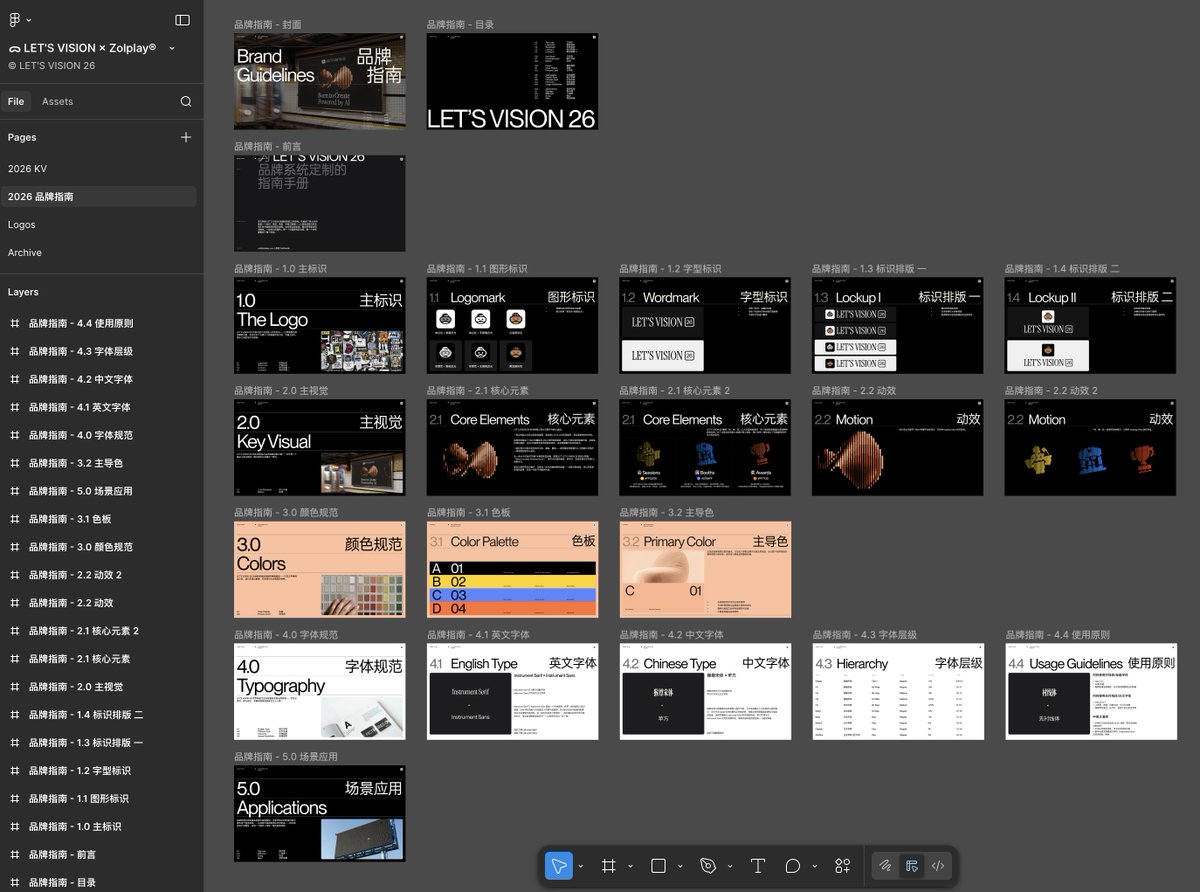Open Figma main menu
Screen dimensions: 1200x892
pos(18,19)
